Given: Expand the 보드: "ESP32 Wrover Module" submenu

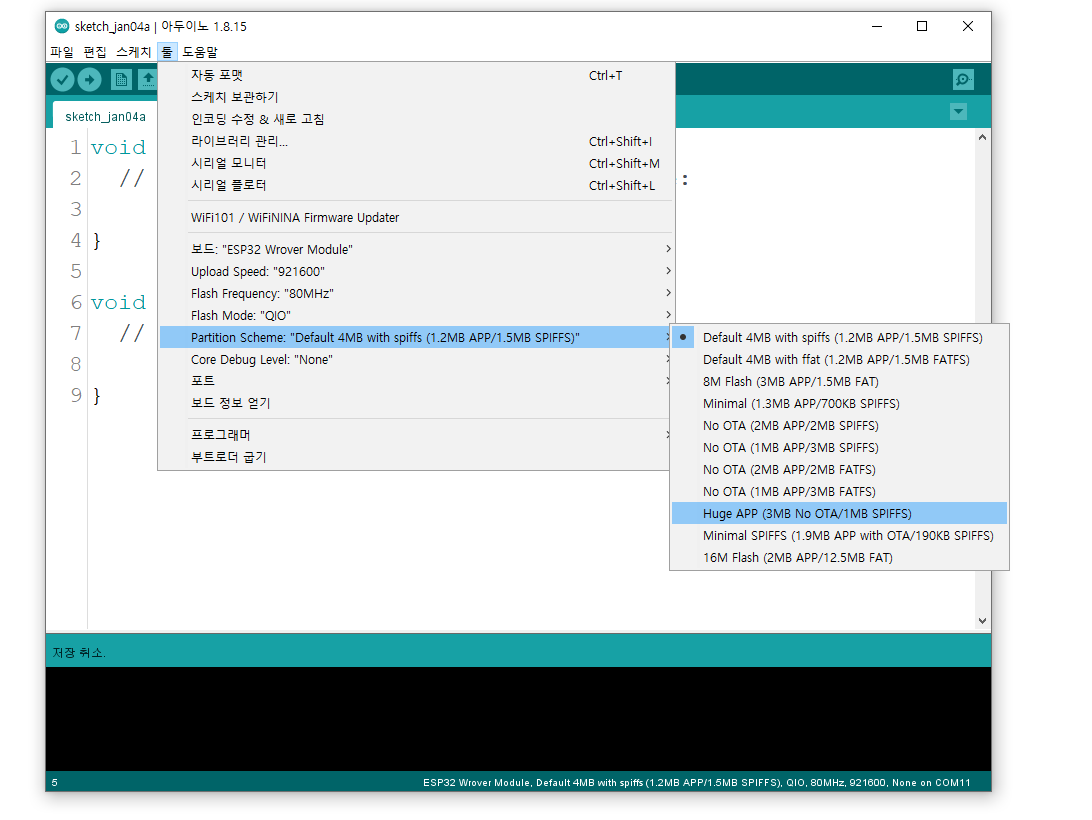Looking at the screenshot, I should coord(416,249).
